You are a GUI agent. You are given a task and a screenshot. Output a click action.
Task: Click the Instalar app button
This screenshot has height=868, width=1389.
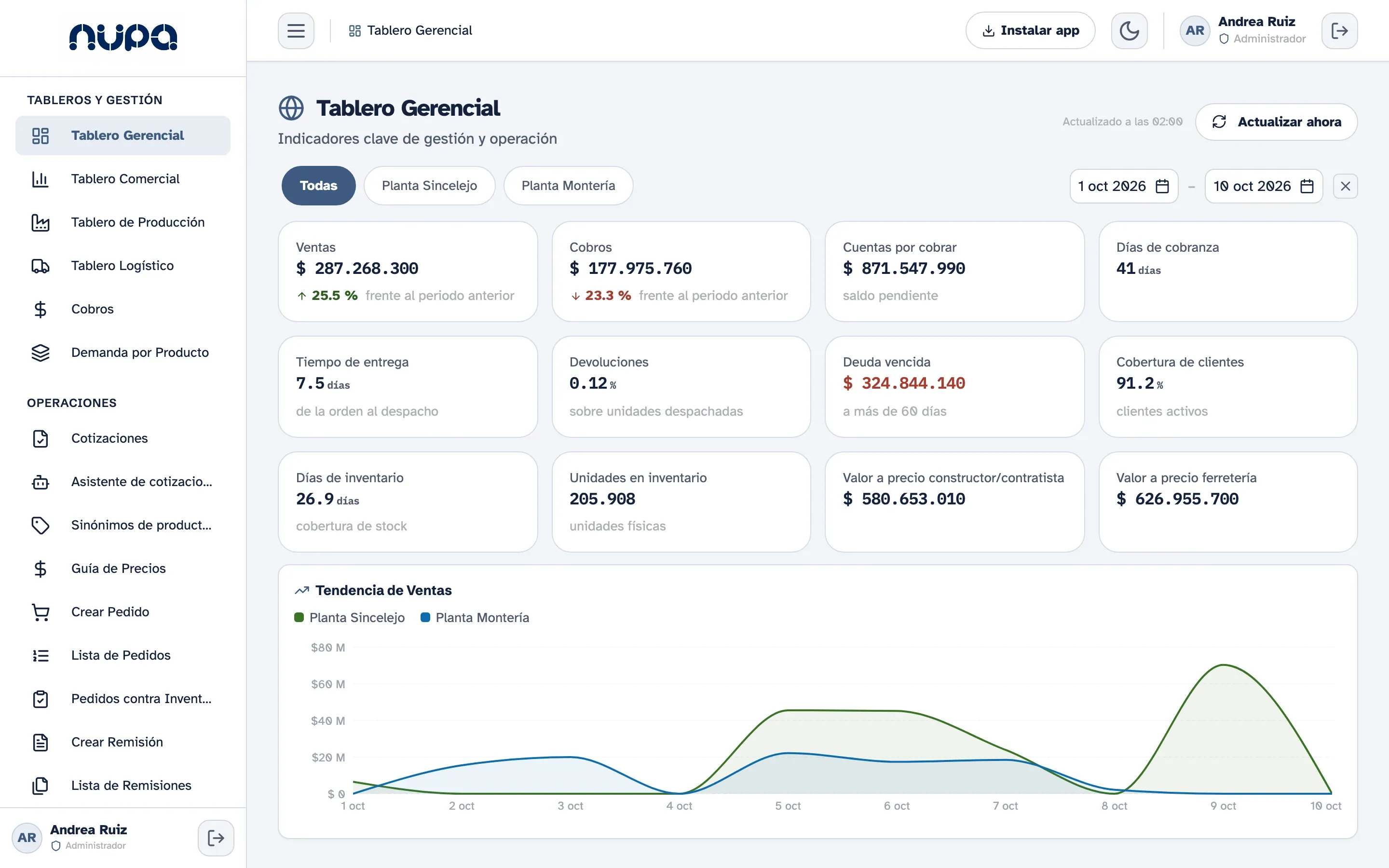click(1030, 30)
